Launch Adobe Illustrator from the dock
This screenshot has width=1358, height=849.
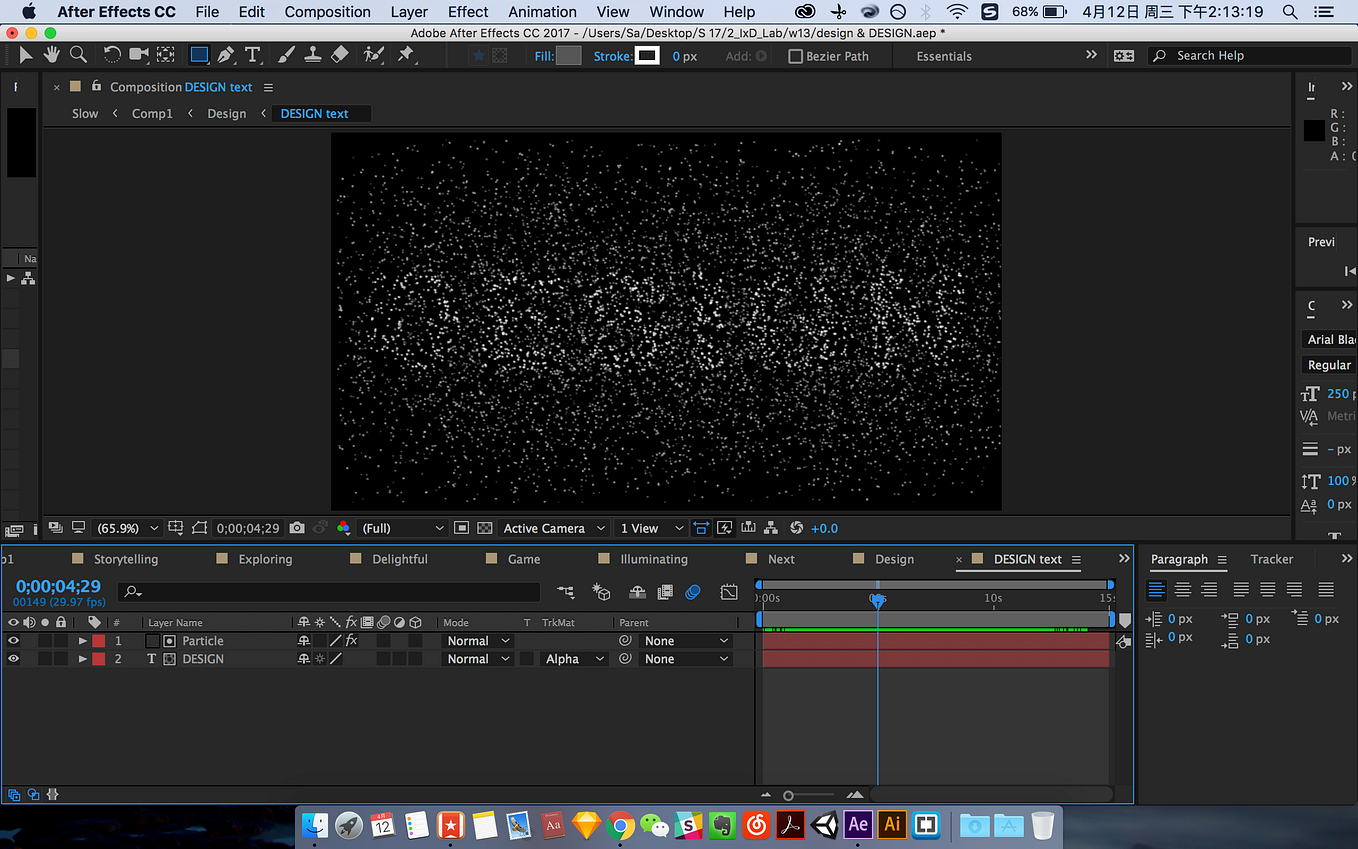892,825
